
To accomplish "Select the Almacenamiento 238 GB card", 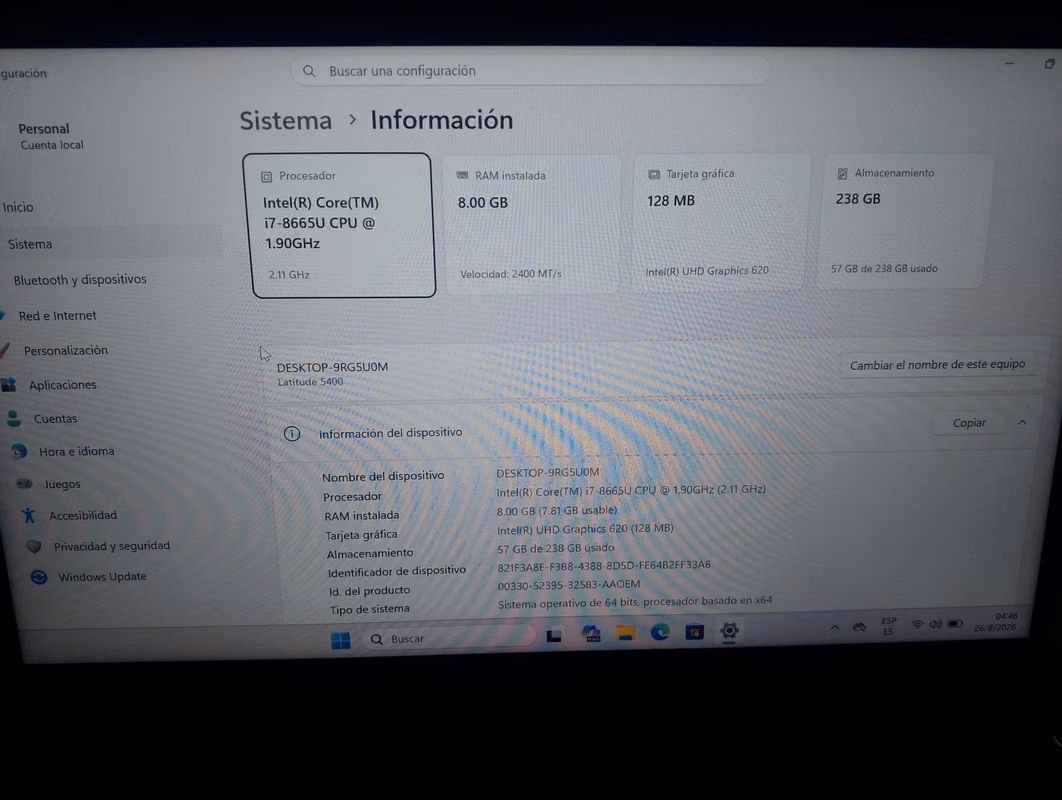I will (x=904, y=221).
